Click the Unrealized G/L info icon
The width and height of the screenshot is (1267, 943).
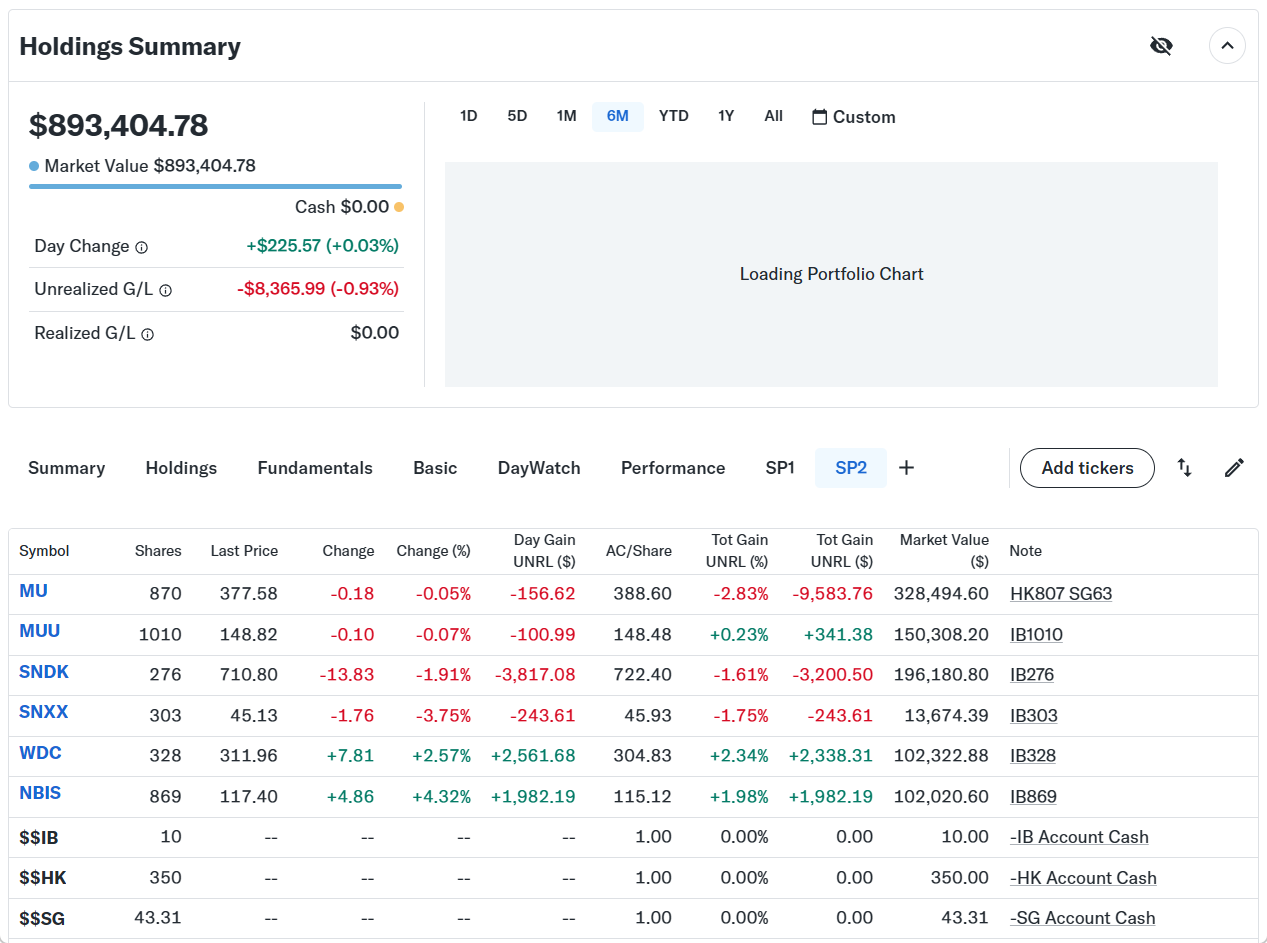click(166, 290)
